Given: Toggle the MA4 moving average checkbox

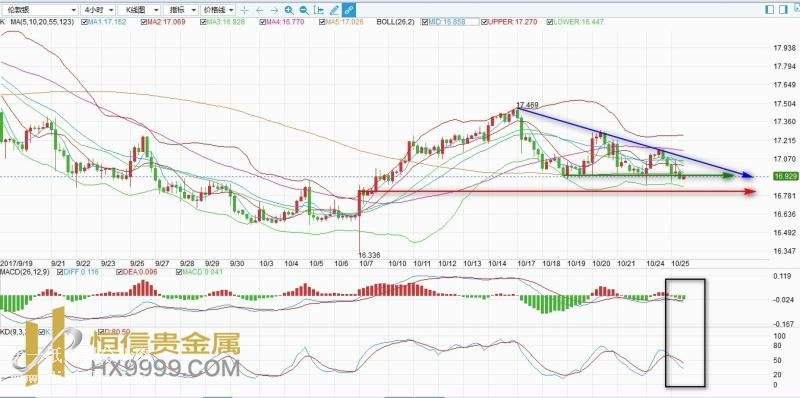Looking at the screenshot, I should click(263, 22).
